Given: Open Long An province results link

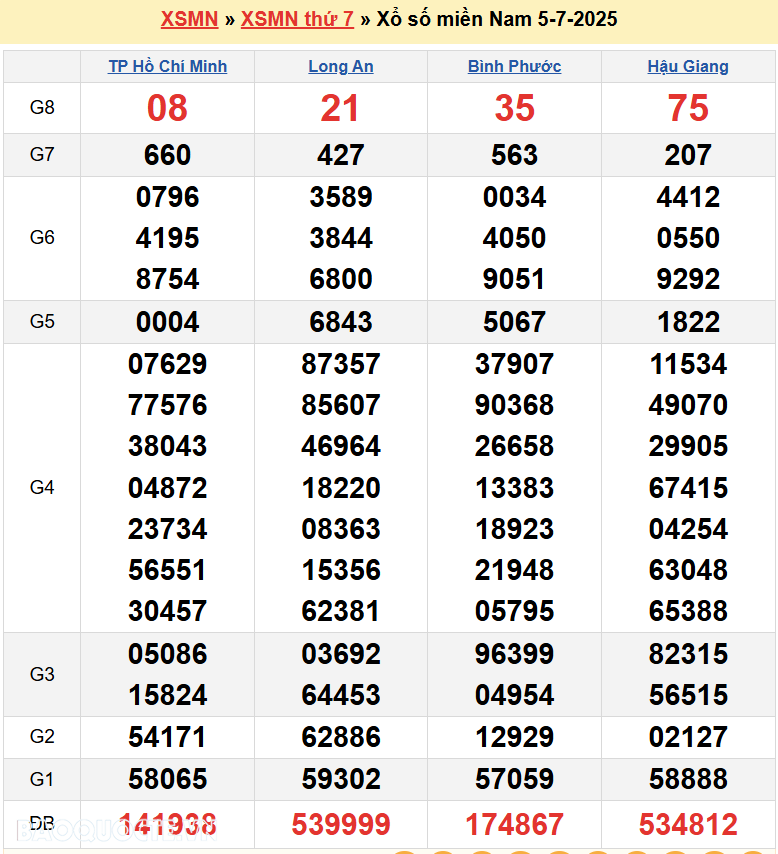Looking at the screenshot, I should click(341, 67).
